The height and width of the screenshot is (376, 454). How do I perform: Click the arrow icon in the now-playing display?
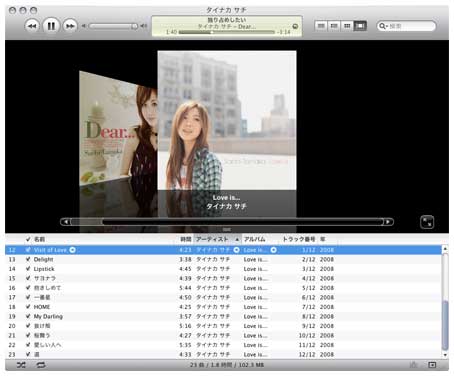click(x=295, y=26)
